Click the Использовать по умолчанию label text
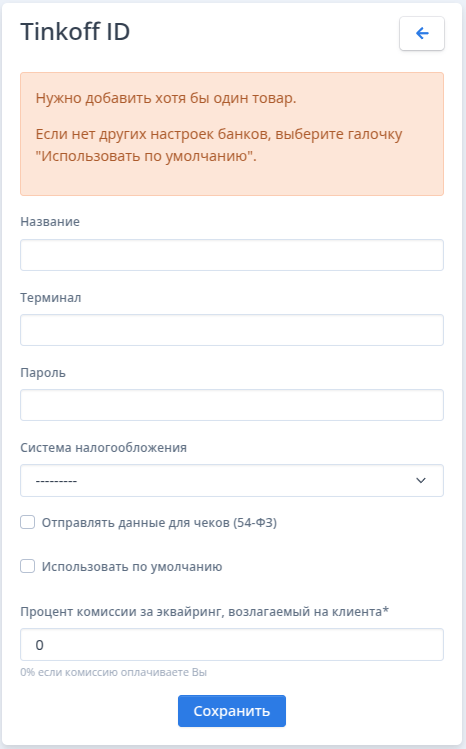Image resolution: width=466 pixels, height=749 pixels. 132,567
